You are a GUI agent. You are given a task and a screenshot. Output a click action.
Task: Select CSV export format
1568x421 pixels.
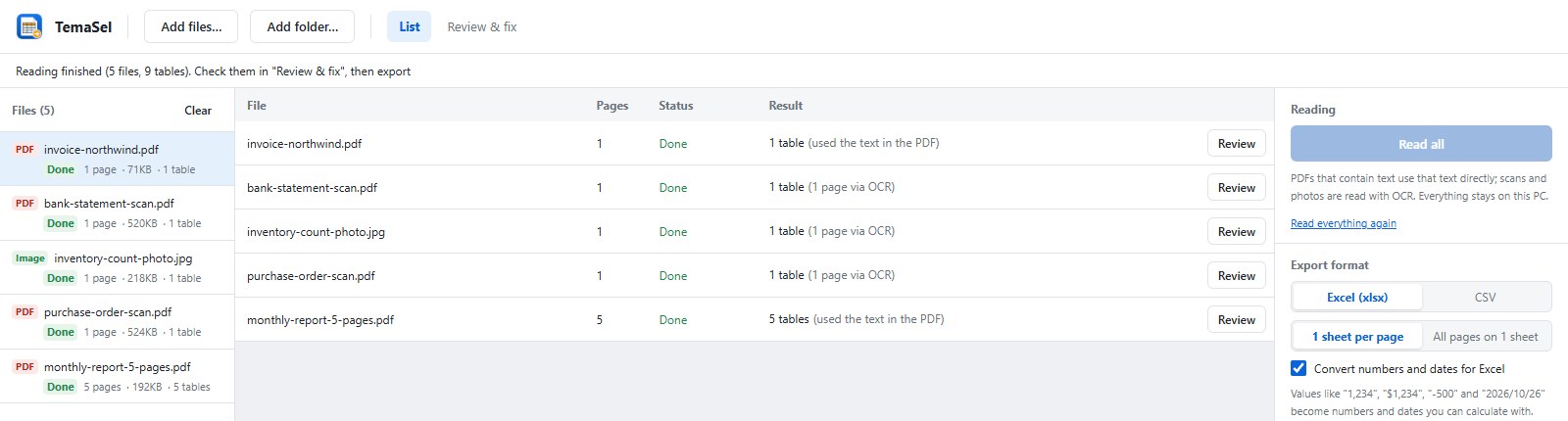pos(1486,297)
